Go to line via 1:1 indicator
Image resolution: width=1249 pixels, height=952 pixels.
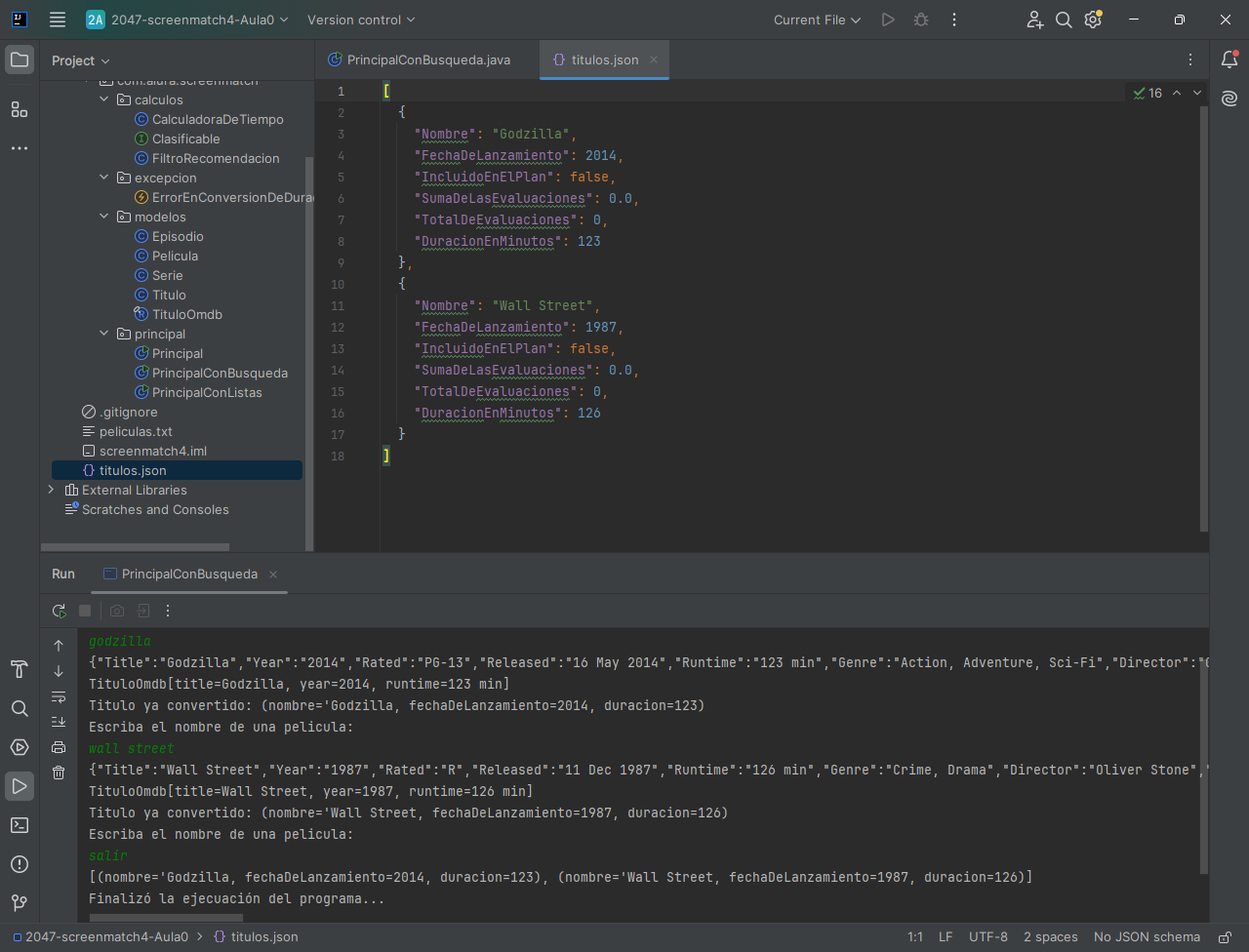(915, 937)
